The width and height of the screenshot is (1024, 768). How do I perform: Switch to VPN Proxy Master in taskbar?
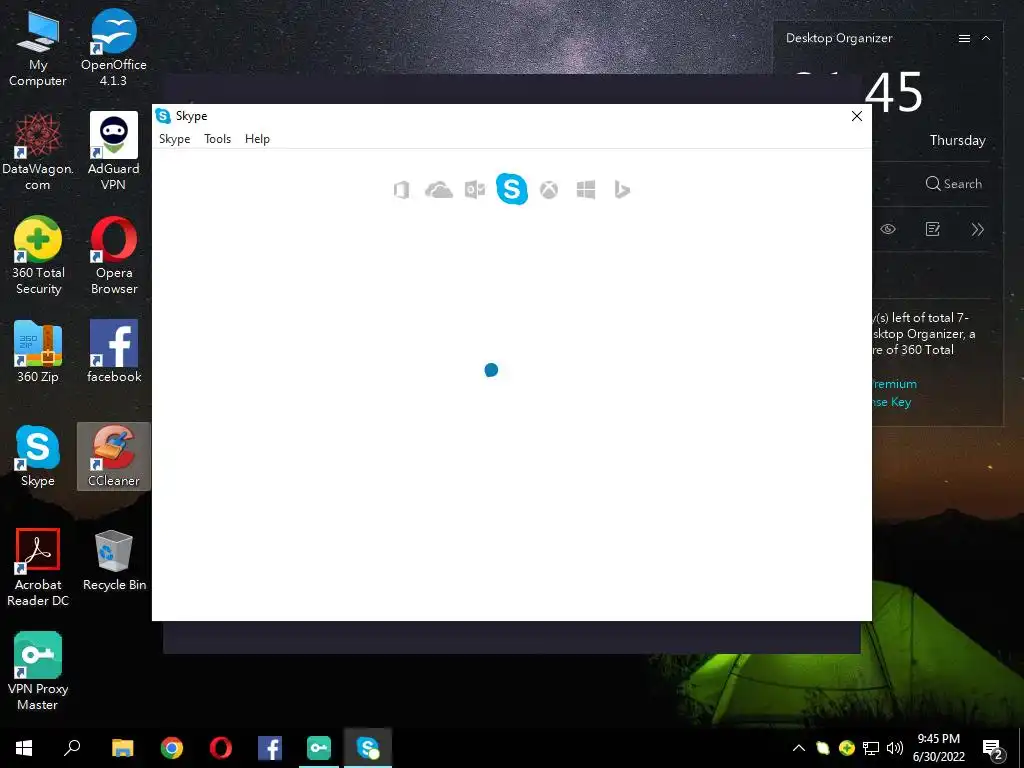pos(319,748)
